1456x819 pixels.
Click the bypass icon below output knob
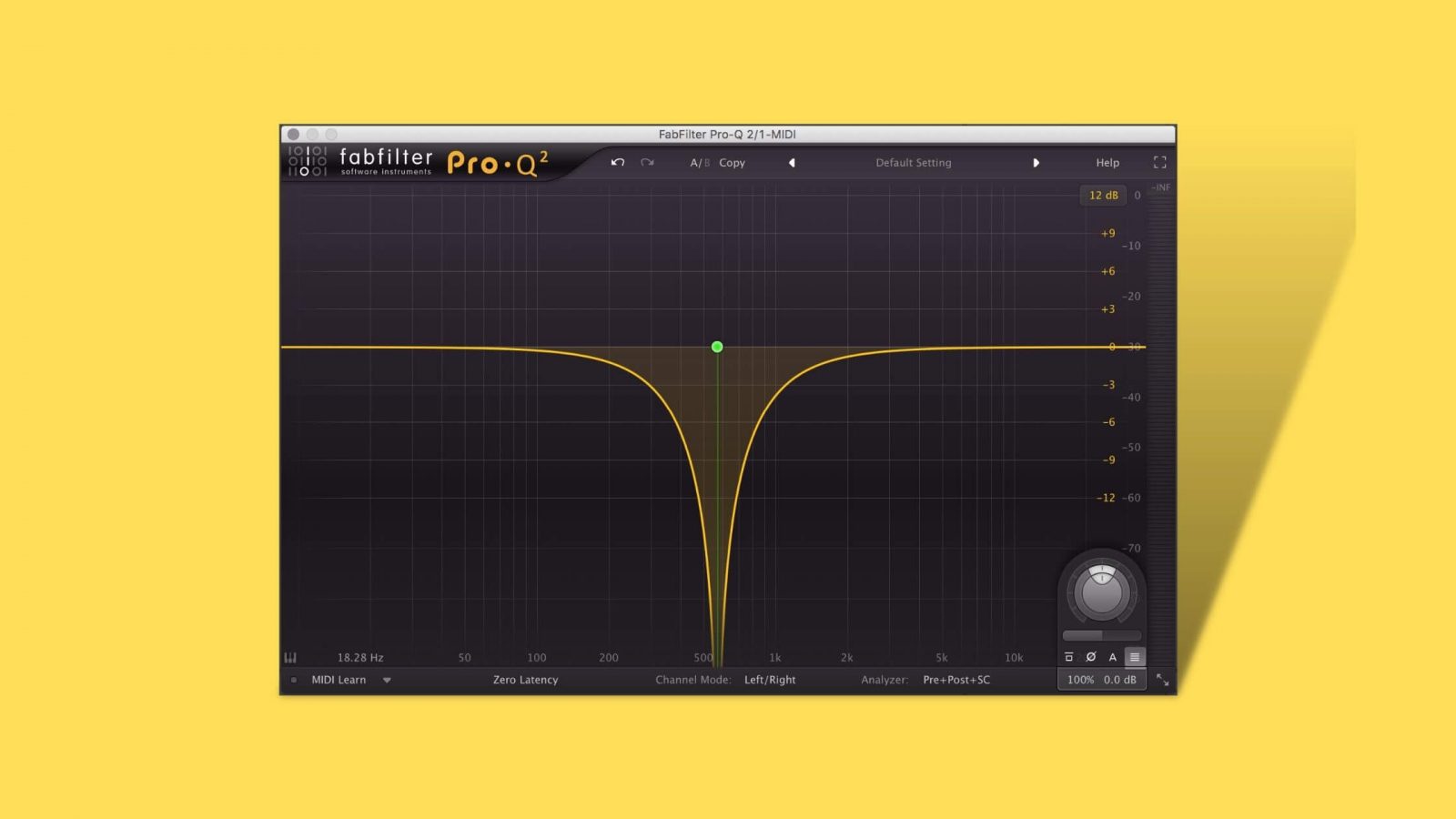click(1068, 657)
